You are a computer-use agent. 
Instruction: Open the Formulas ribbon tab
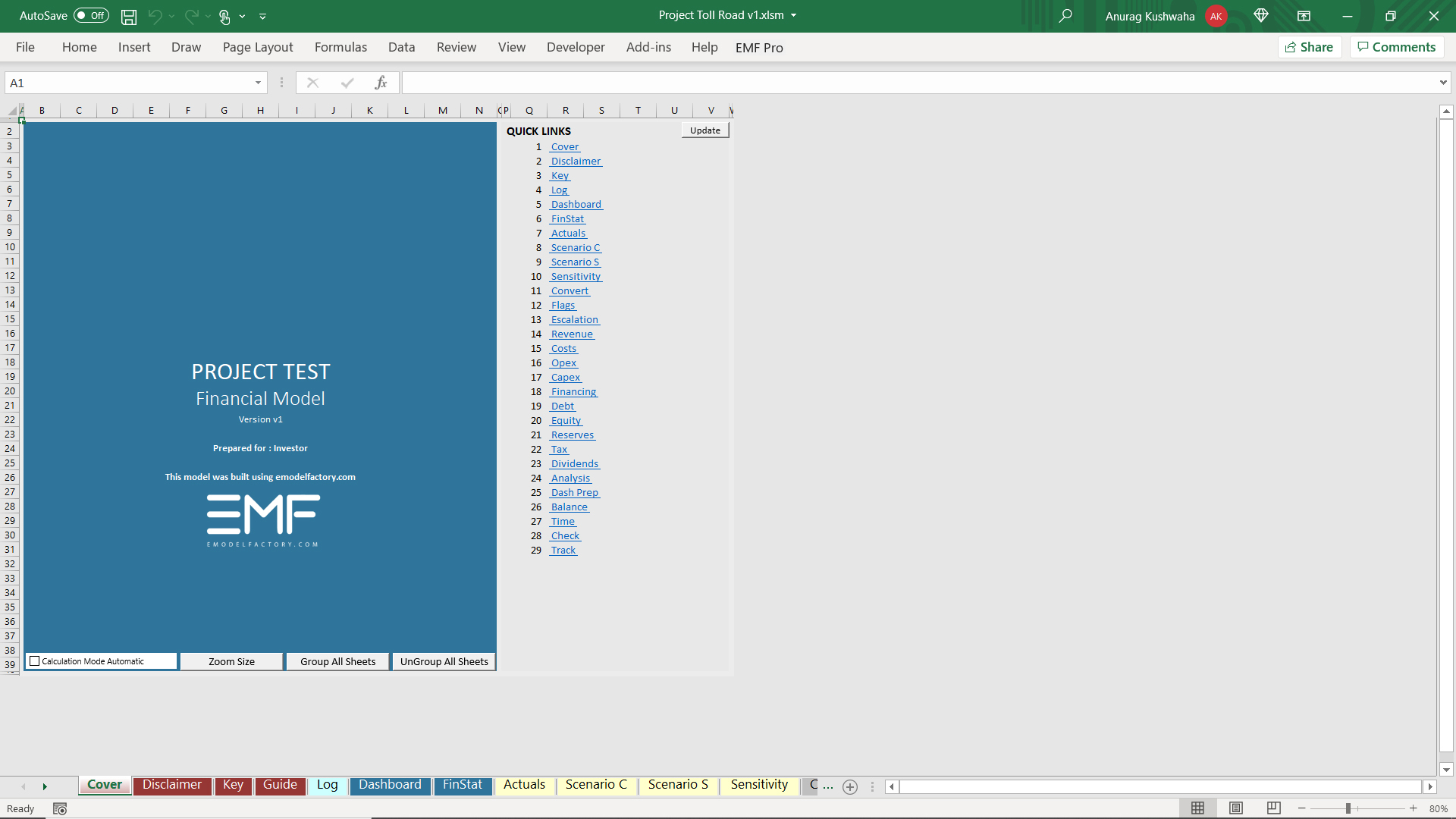pos(340,47)
